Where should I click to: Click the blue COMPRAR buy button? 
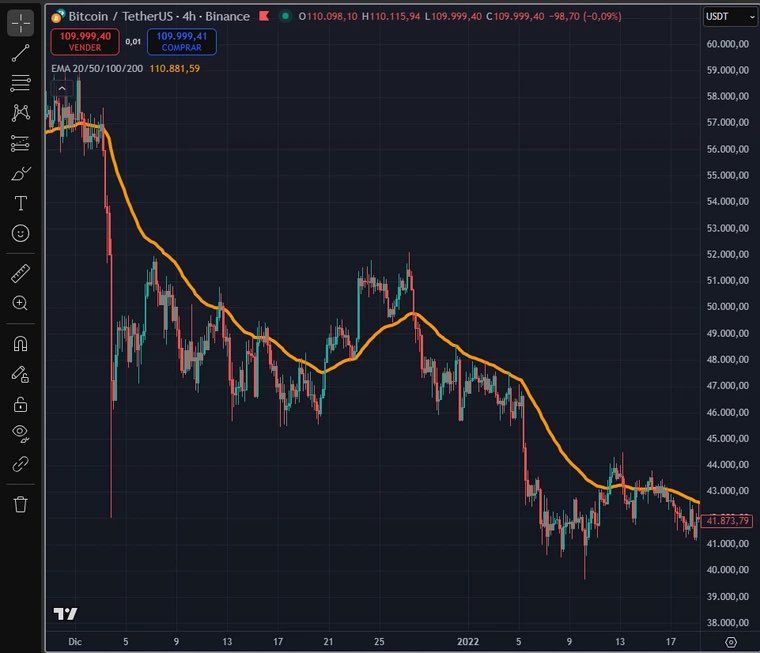[x=182, y=42]
